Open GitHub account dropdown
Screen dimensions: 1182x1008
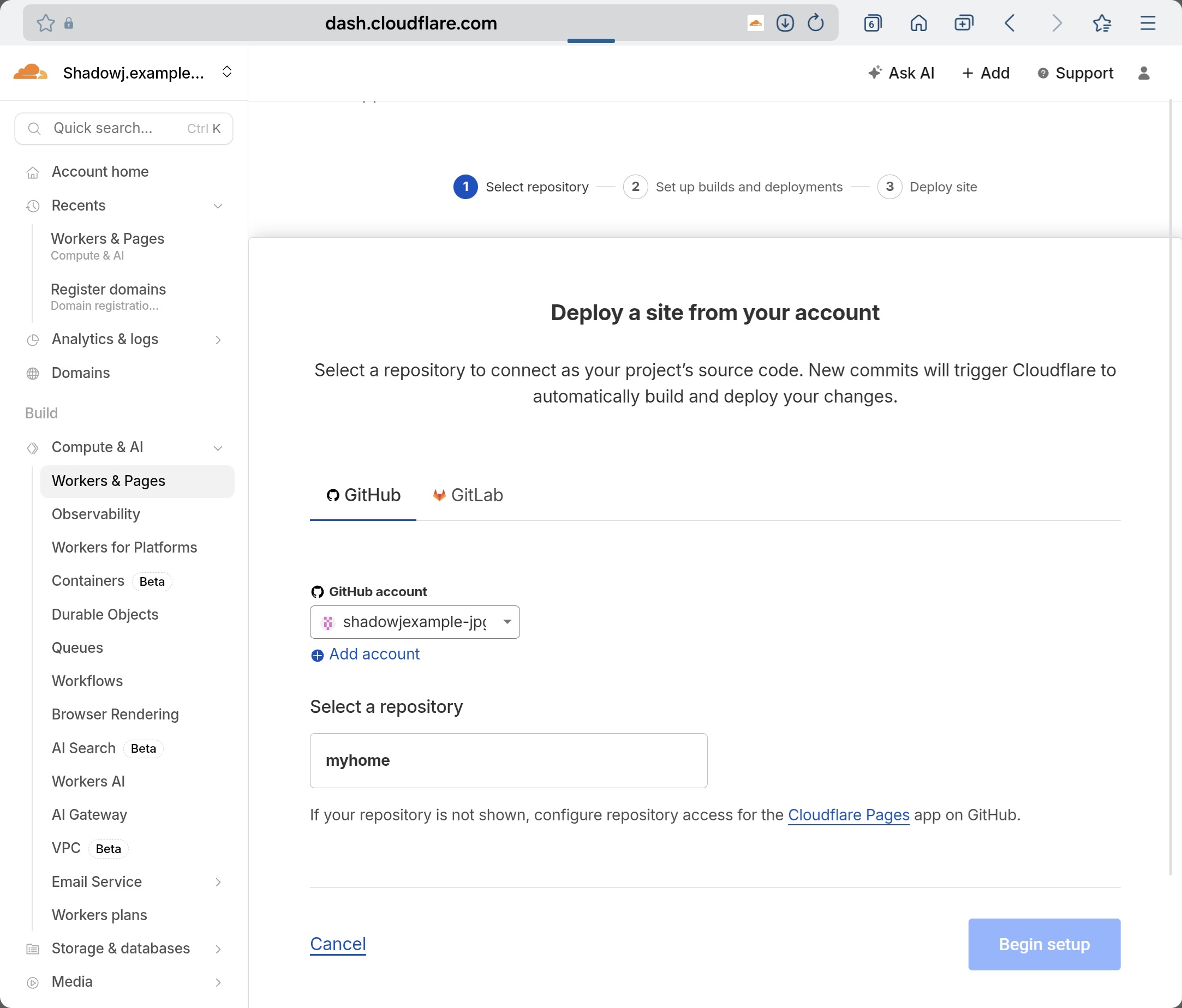tap(415, 621)
